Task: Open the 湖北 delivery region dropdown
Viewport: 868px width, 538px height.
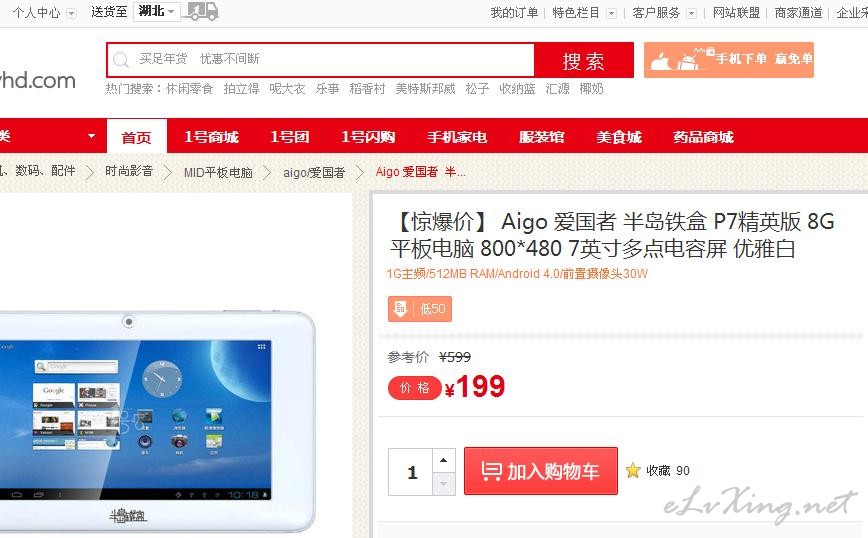Action: click(157, 11)
